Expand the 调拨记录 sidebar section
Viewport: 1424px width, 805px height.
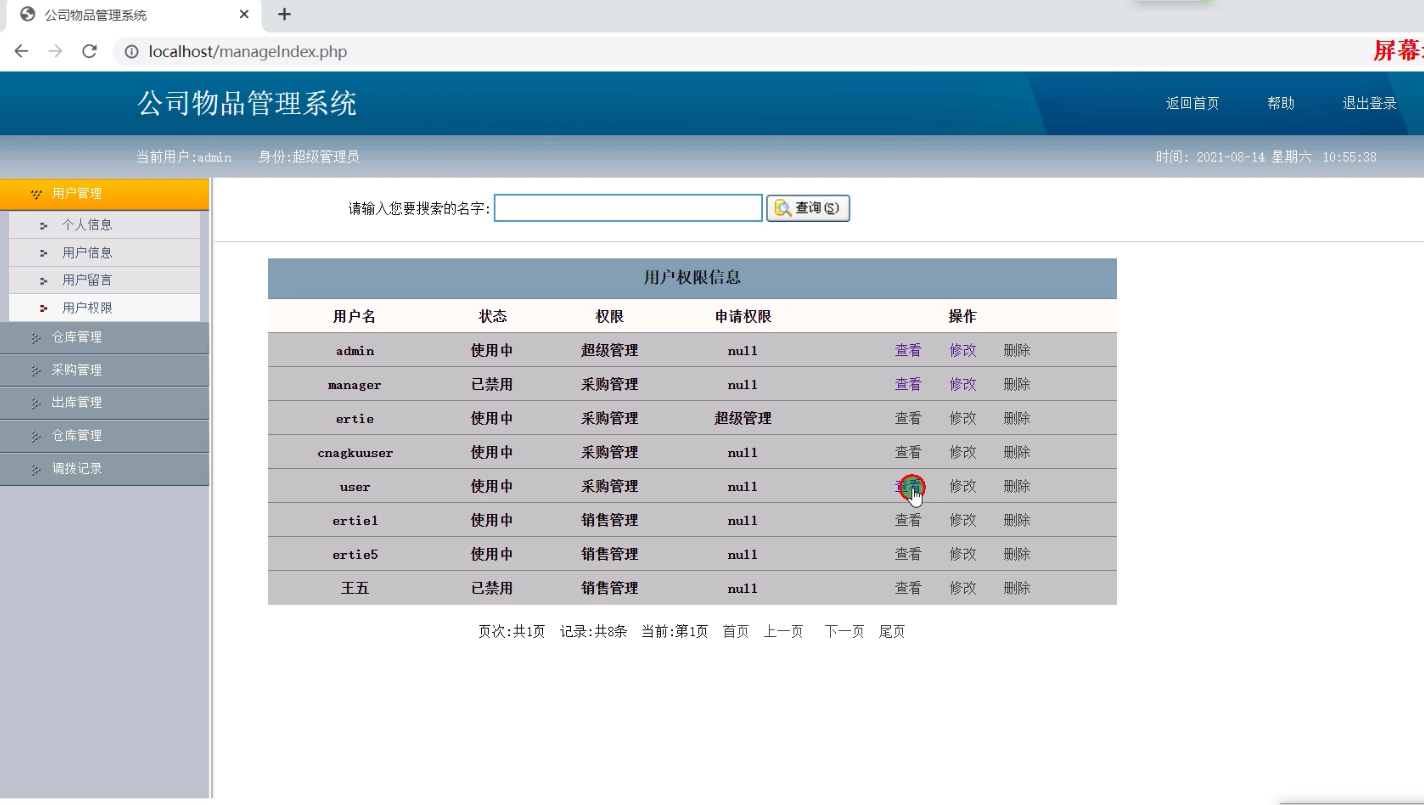click(104, 469)
